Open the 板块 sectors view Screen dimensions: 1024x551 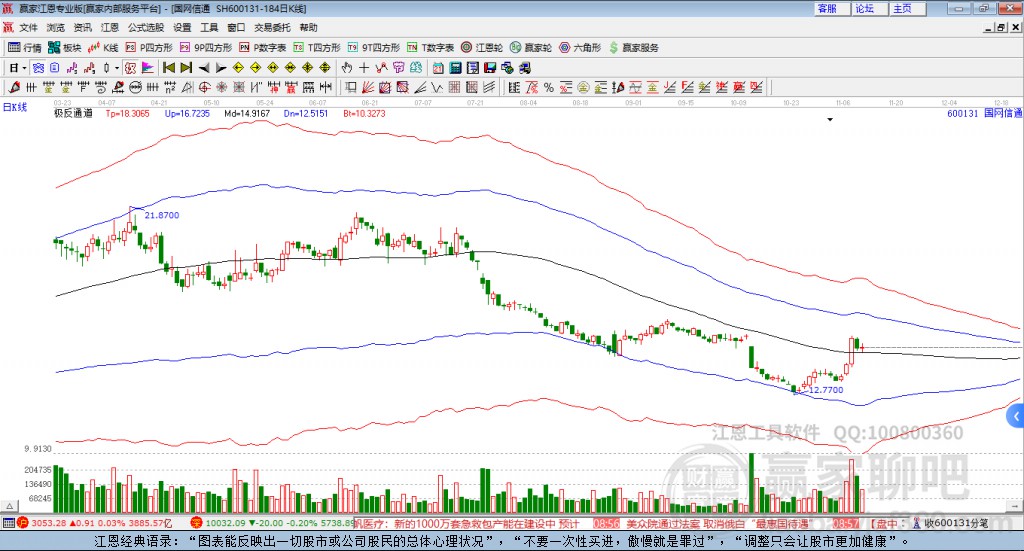pos(65,48)
